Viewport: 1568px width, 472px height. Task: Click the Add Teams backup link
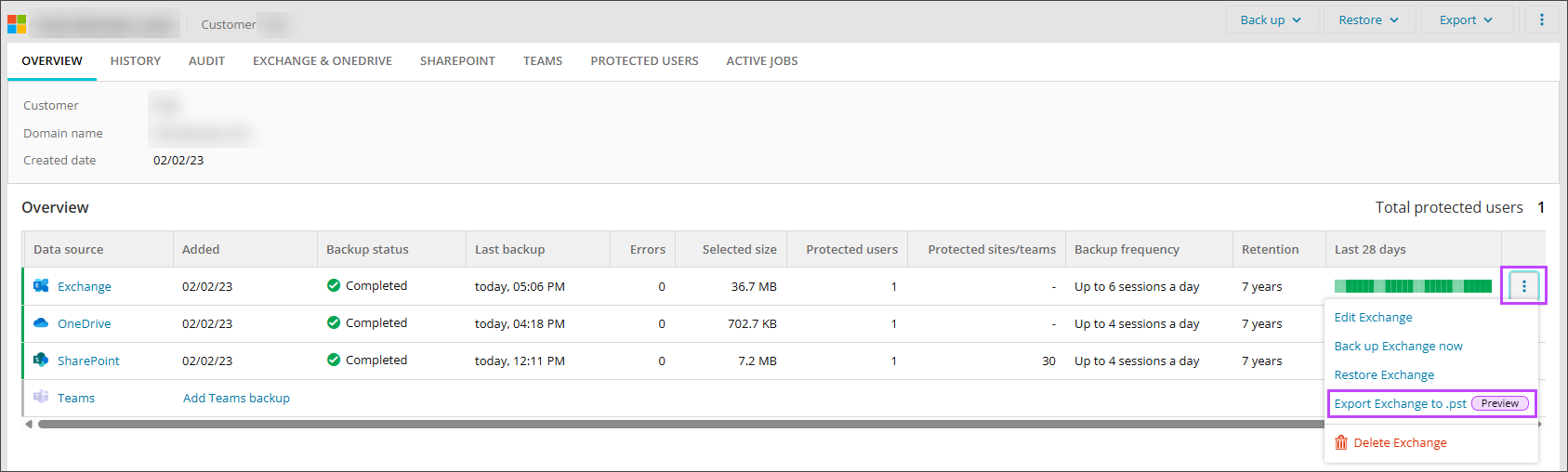236,398
